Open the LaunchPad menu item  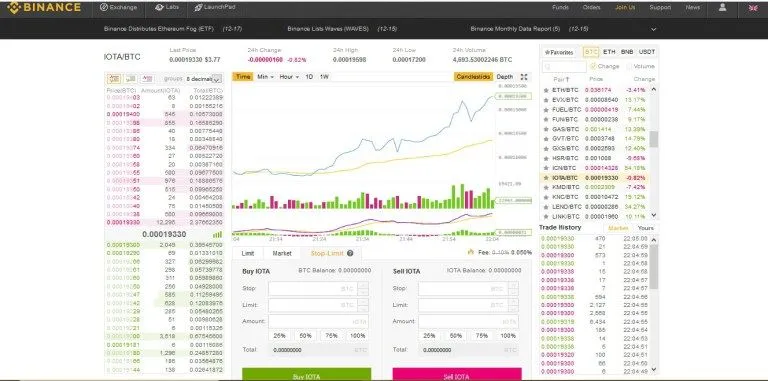pos(215,7)
